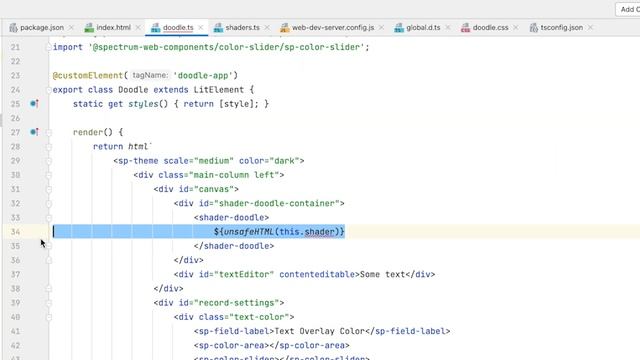Collapse the import block fold on line 21

[49, 47]
